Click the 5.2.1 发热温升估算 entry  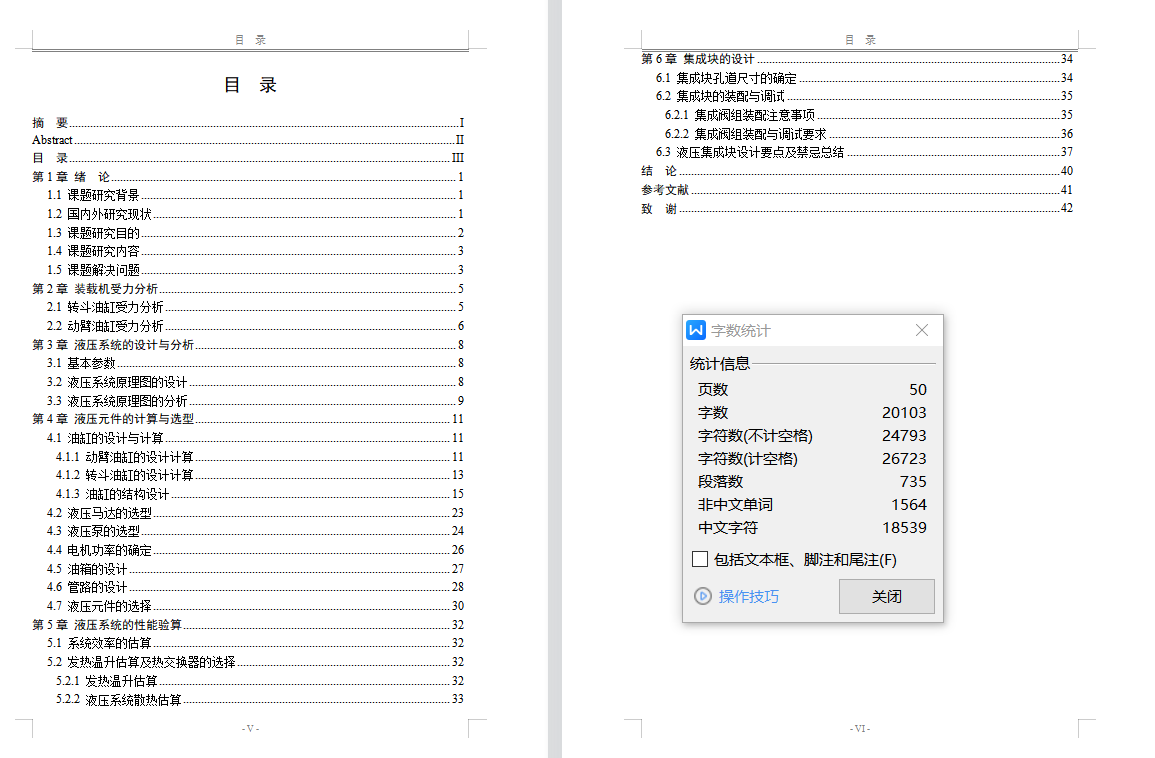point(260,681)
